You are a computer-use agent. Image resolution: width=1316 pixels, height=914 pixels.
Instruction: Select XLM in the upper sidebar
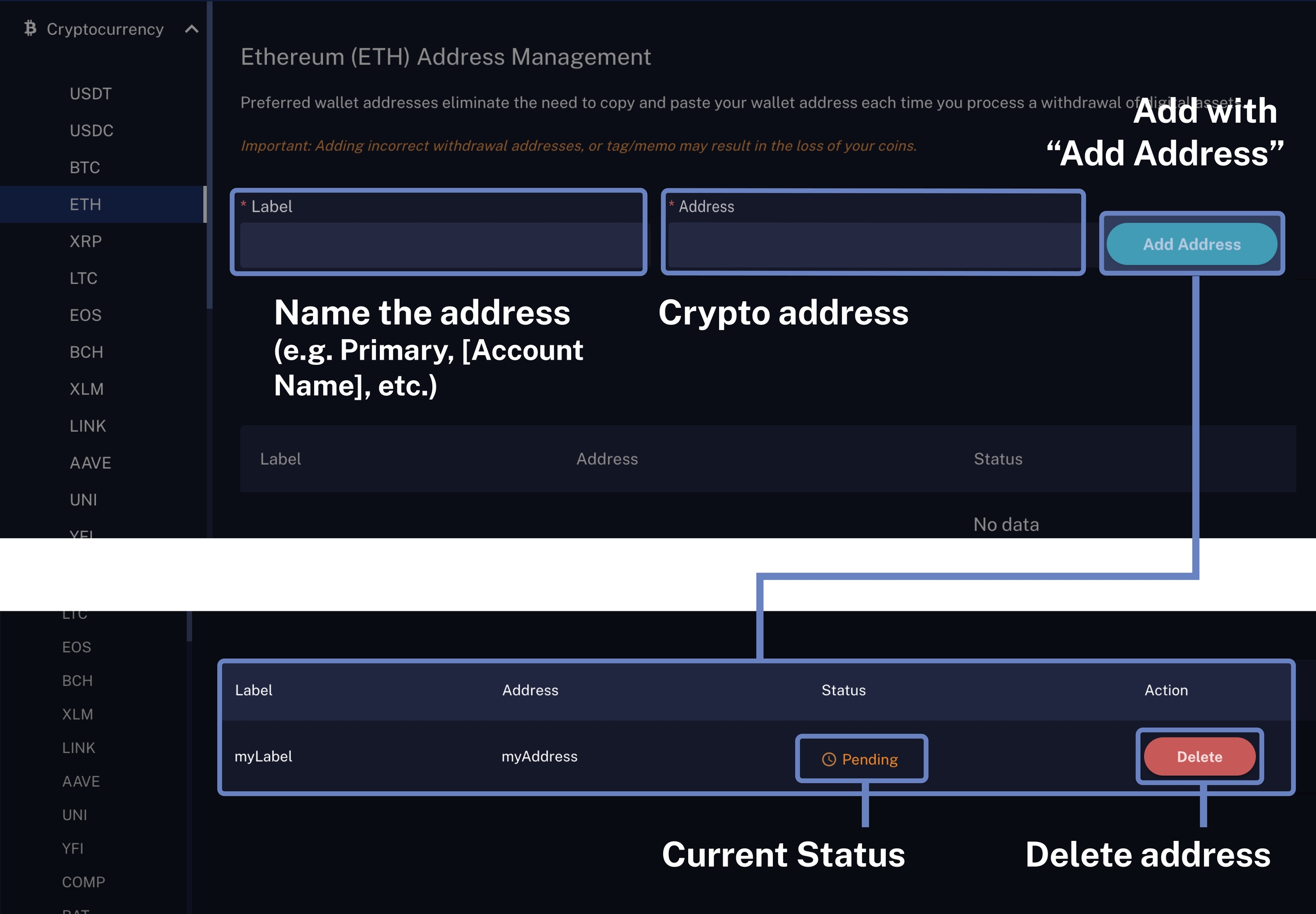[86, 389]
